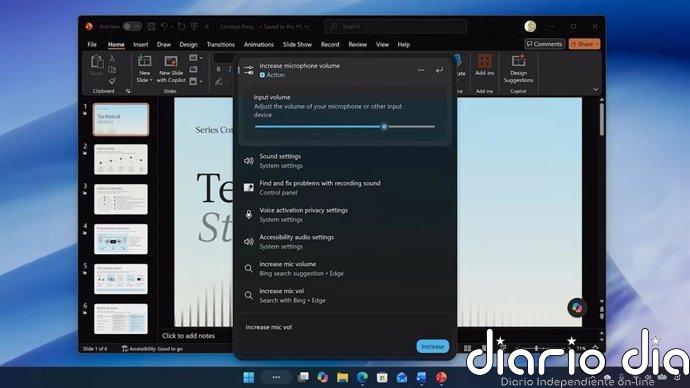Open the slide Layout dropdown

coord(196,58)
